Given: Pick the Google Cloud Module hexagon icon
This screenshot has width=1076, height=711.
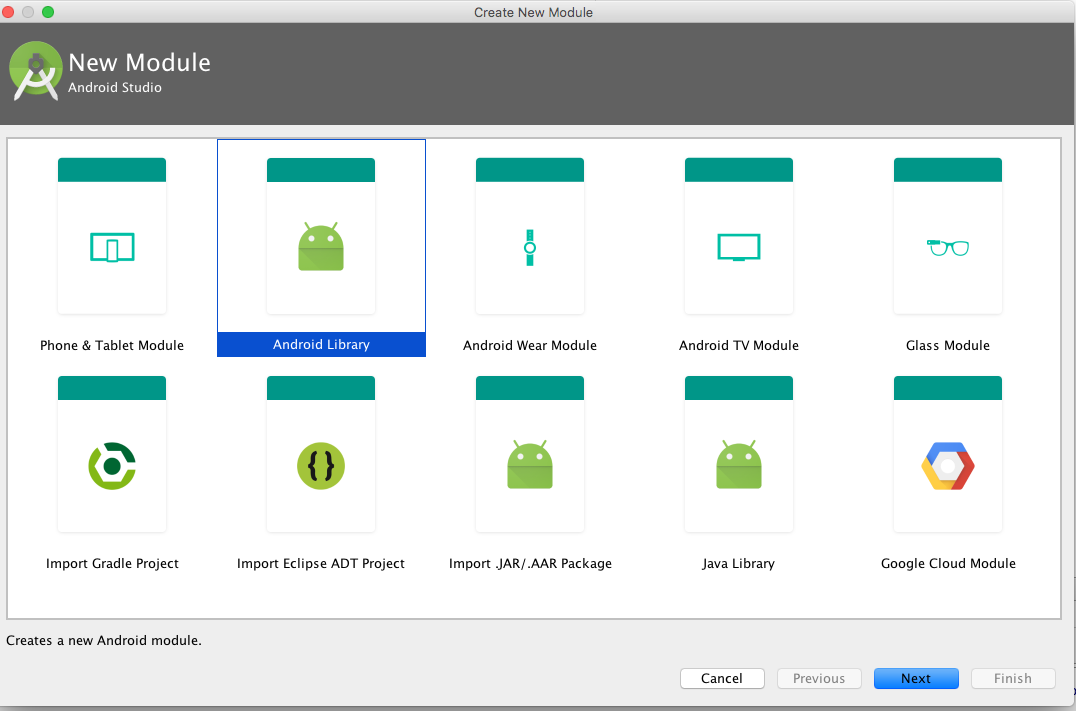Looking at the screenshot, I should tap(948, 466).
